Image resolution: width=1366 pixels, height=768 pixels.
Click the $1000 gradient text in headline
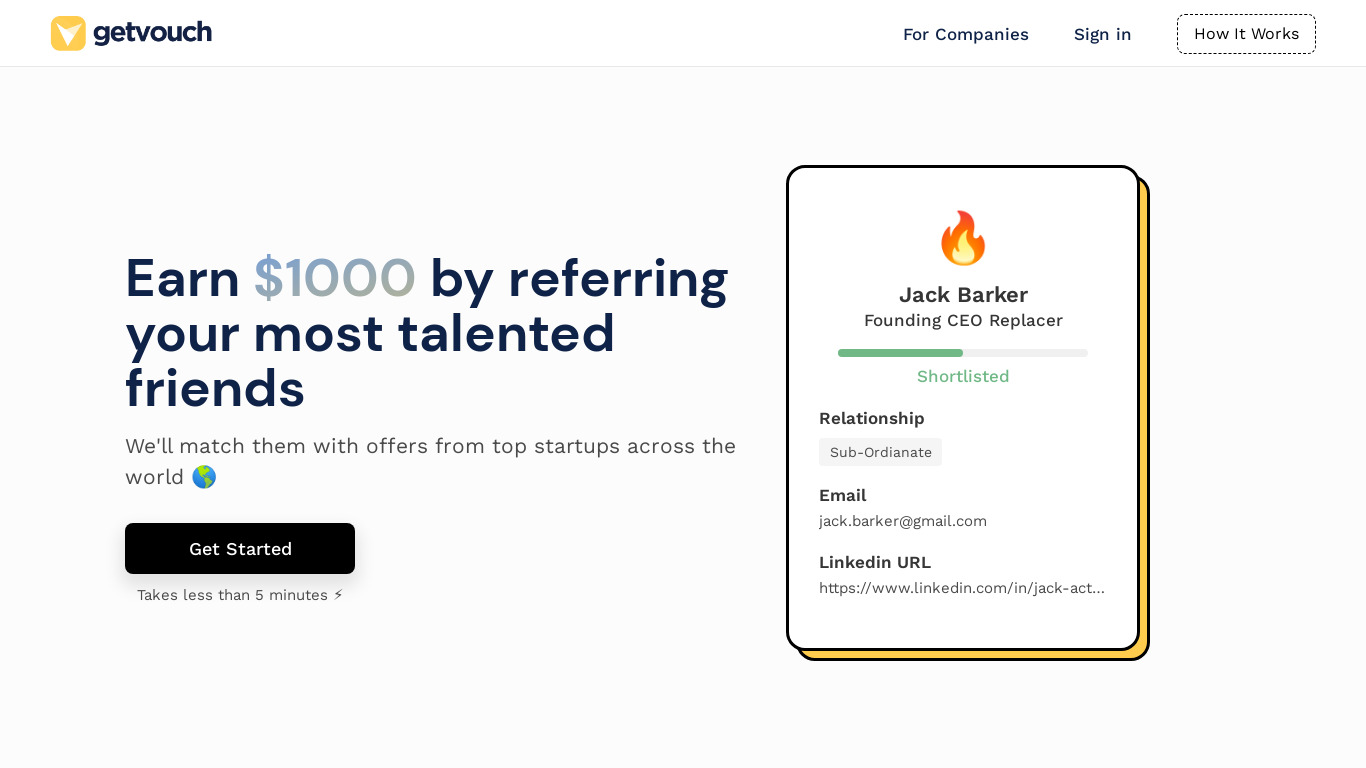pyautogui.click(x=334, y=278)
